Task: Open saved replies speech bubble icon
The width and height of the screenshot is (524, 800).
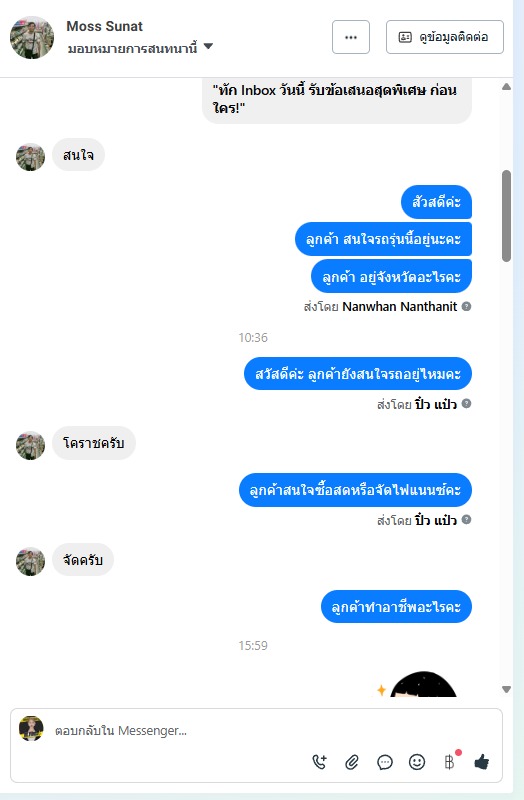Action: point(385,762)
